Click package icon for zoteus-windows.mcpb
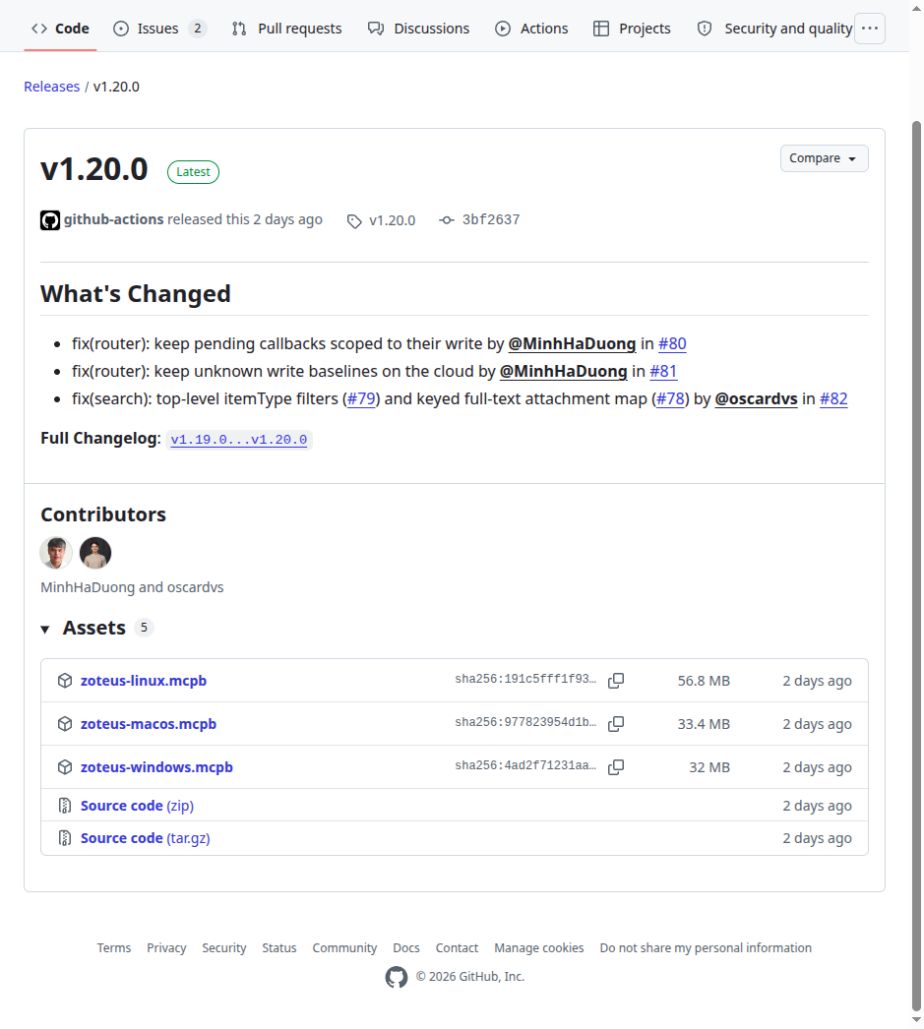The image size is (924, 1029). 64,767
